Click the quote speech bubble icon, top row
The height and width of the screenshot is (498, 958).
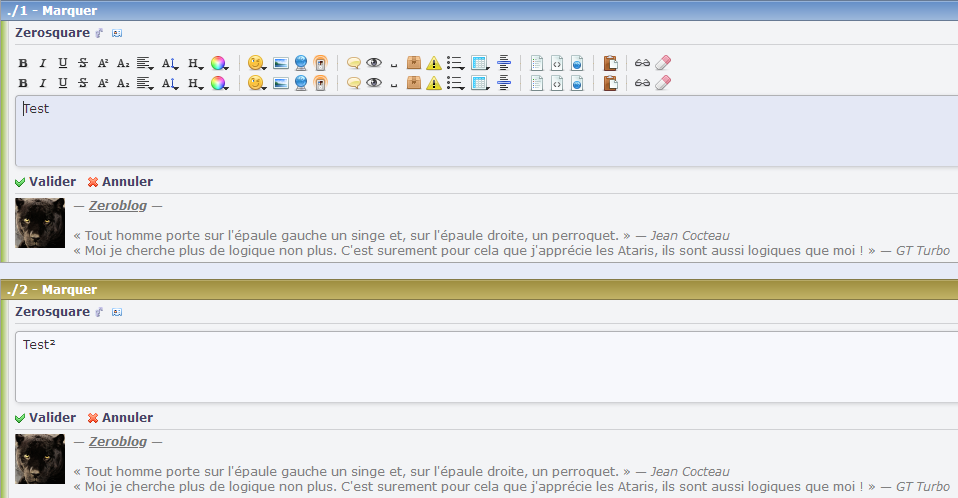353,63
